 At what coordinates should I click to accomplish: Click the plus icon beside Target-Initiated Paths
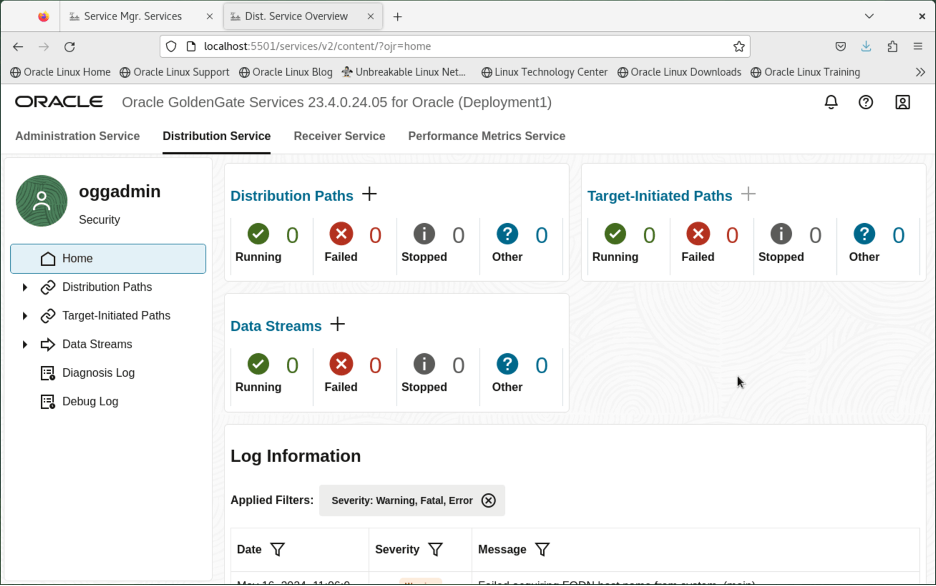(748, 194)
